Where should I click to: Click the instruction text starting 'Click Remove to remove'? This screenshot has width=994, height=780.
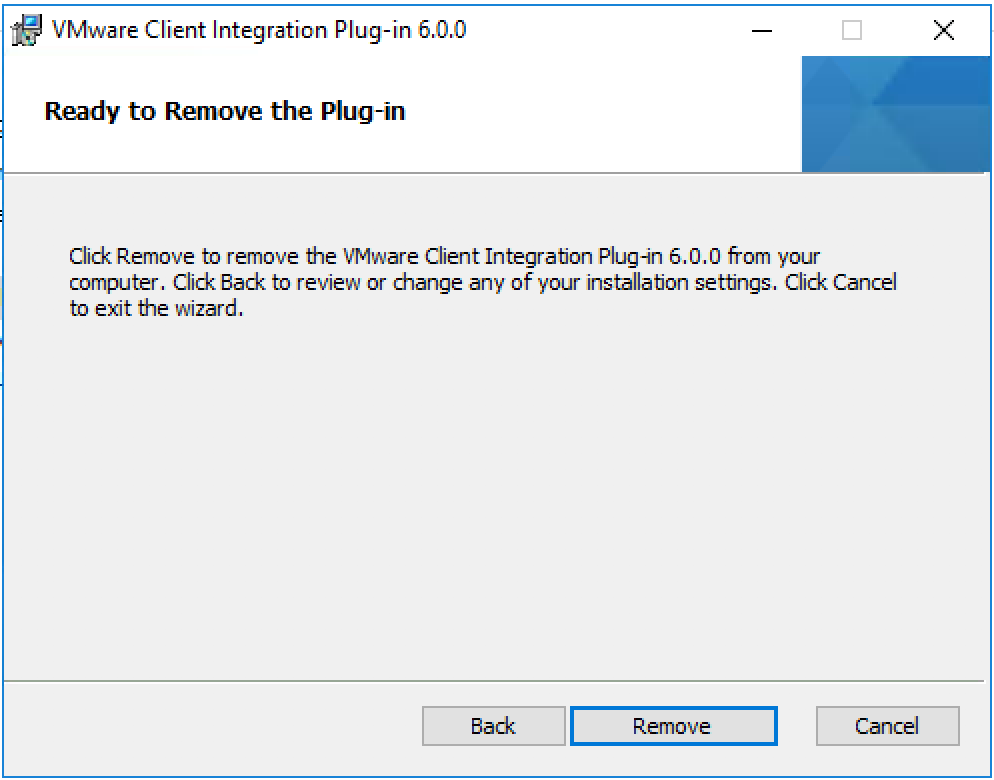coord(482,282)
